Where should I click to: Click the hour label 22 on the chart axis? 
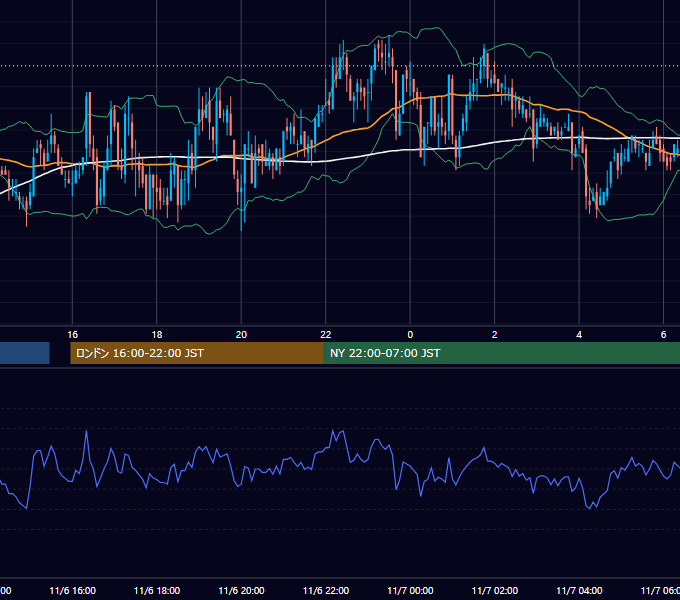point(326,335)
